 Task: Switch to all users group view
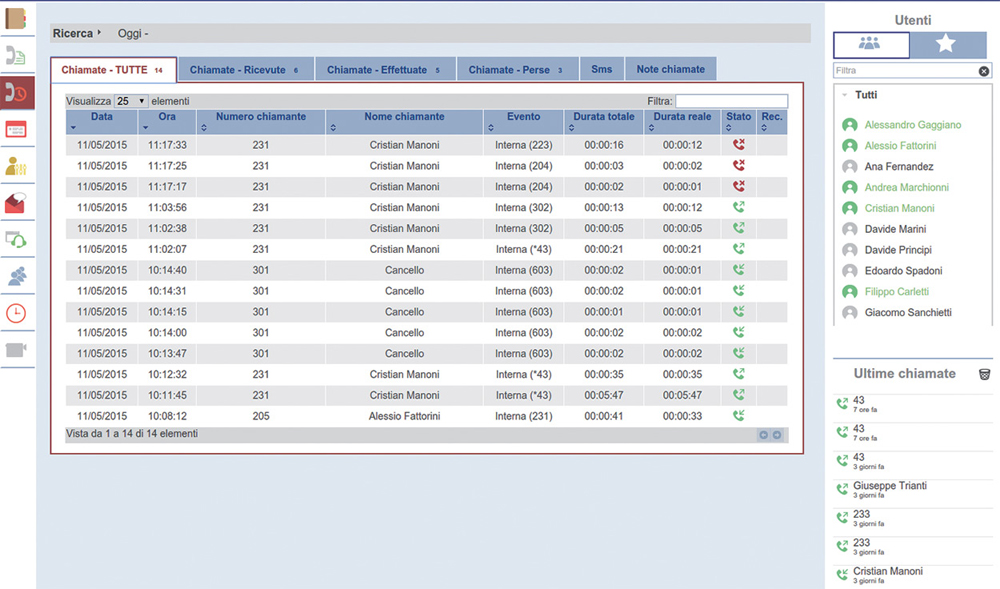coord(871,45)
